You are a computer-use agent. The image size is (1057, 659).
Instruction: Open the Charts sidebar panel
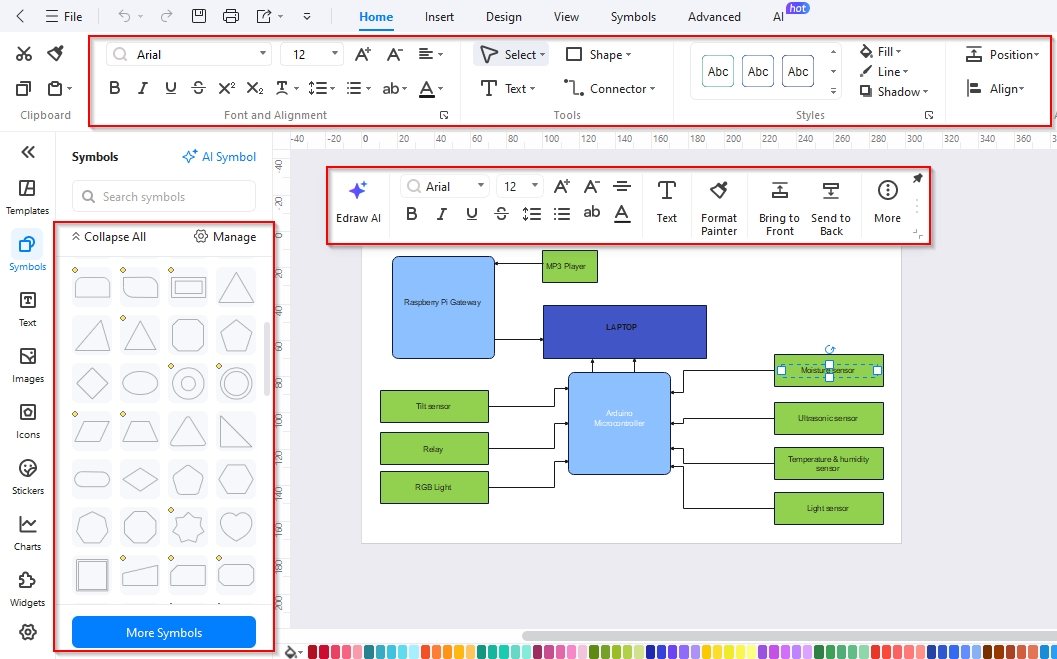click(x=28, y=533)
